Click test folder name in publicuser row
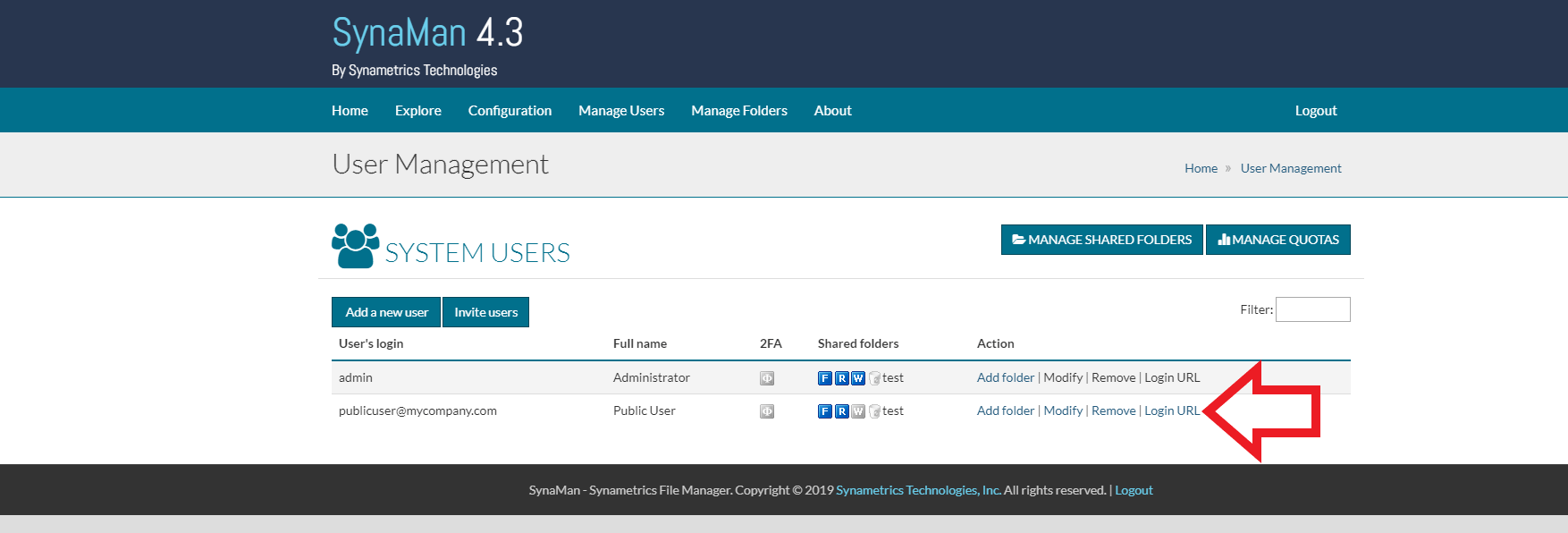Viewport: 1568px width, 533px height. (893, 410)
